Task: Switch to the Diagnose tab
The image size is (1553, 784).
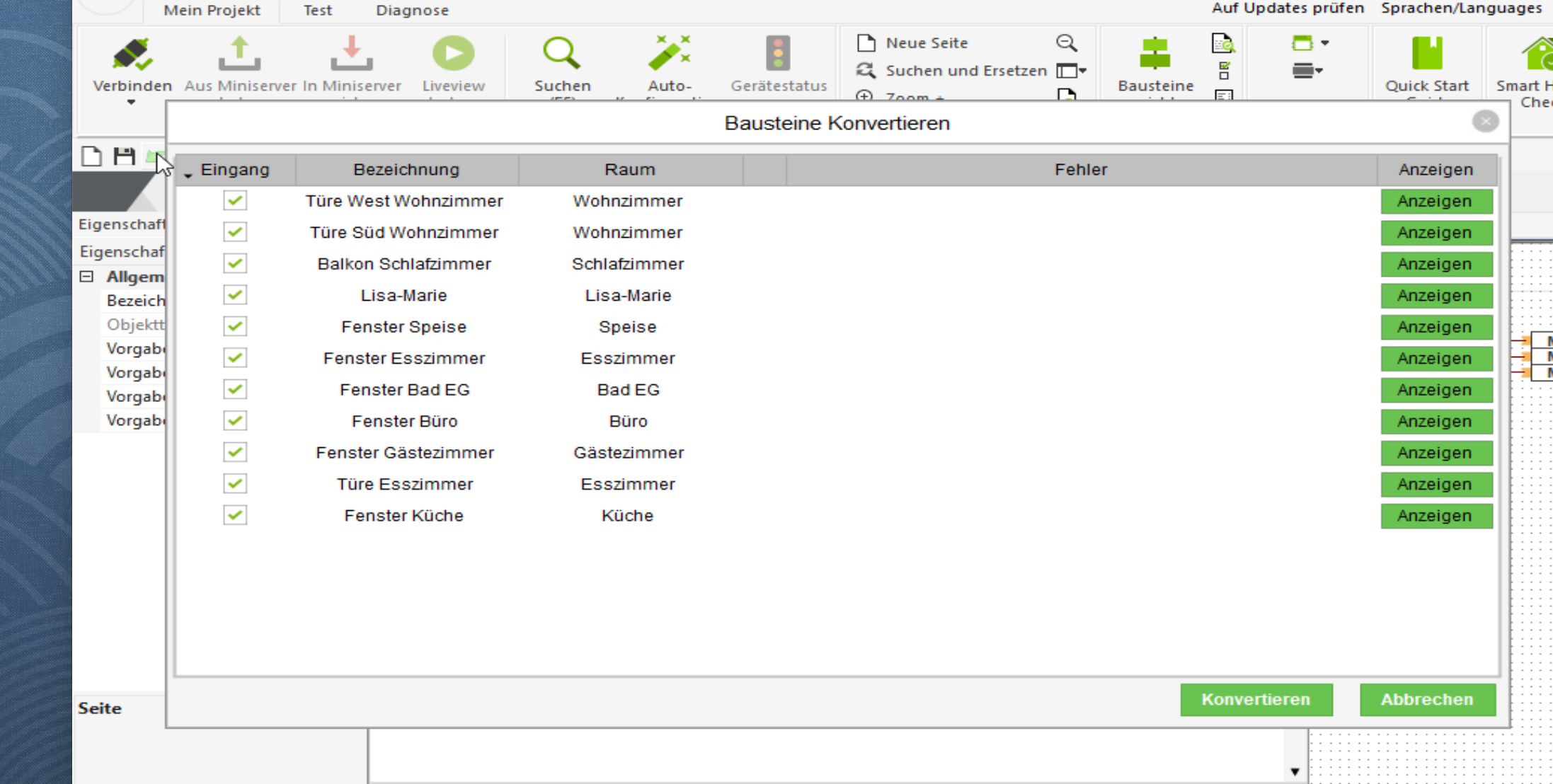Action: click(412, 11)
